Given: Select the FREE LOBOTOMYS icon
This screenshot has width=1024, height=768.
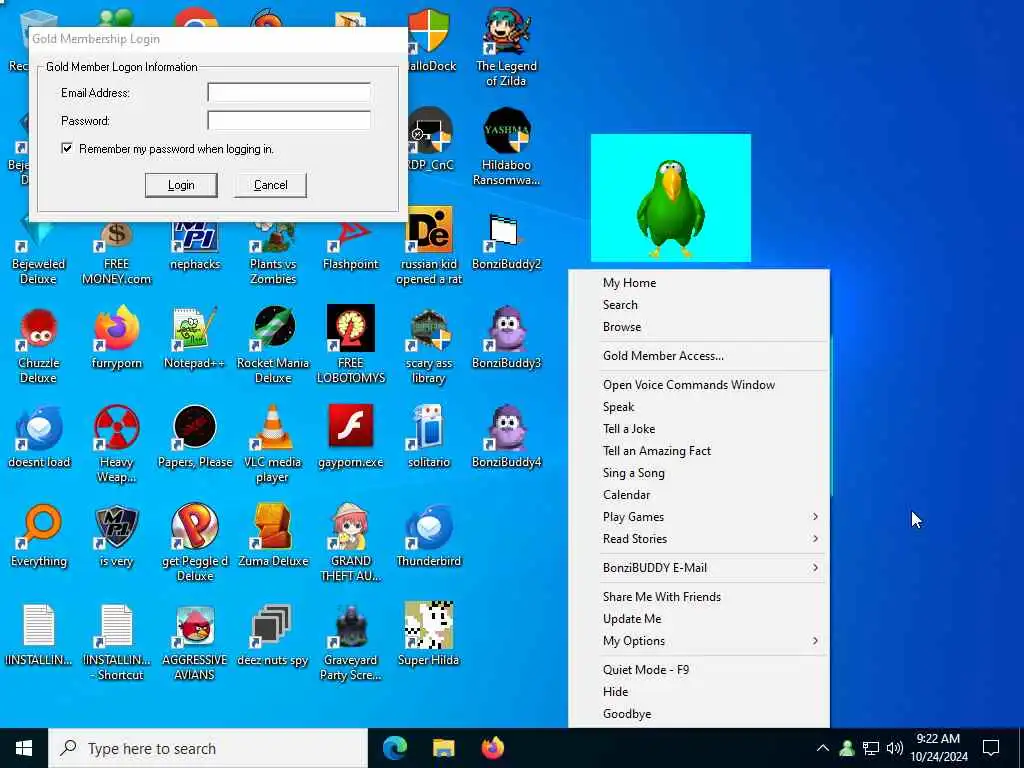Looking at the screenshot, I should tap(351, 345).
